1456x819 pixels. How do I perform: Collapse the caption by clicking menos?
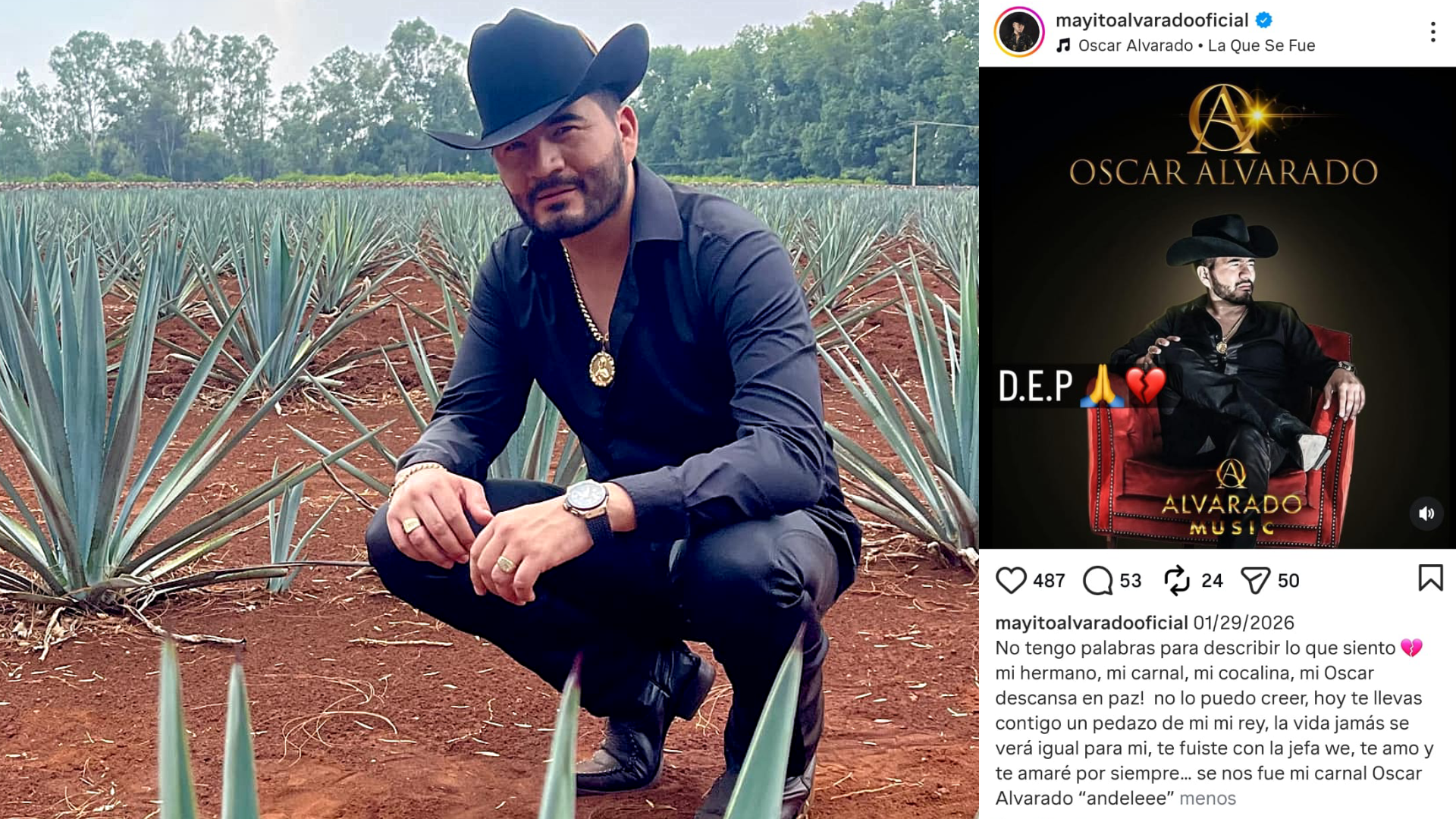(x=1207, y=799)
